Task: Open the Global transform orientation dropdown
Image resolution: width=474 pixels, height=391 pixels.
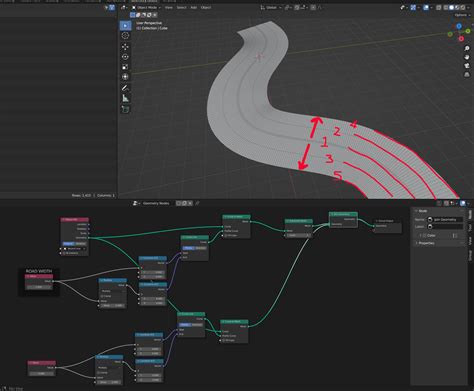Action: click(x=271, y=7)
